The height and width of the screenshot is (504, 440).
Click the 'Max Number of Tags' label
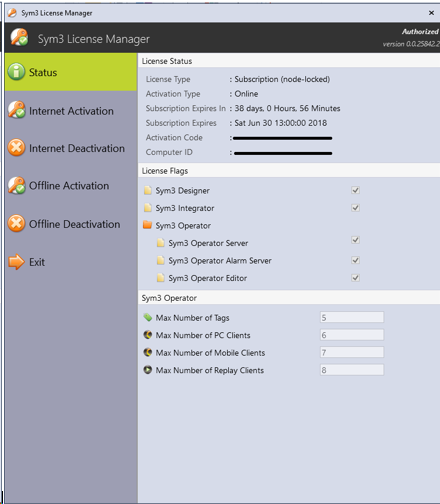click(193, 318)
